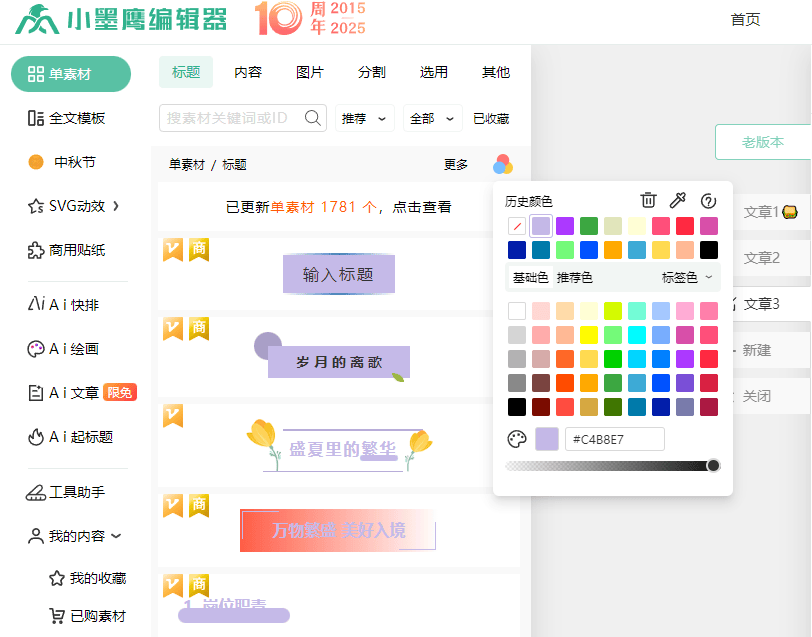The width and height of the screenshot is (812, 637).
Task: Switch to the 推荐色 color tab
Action: tap(575, 277)
